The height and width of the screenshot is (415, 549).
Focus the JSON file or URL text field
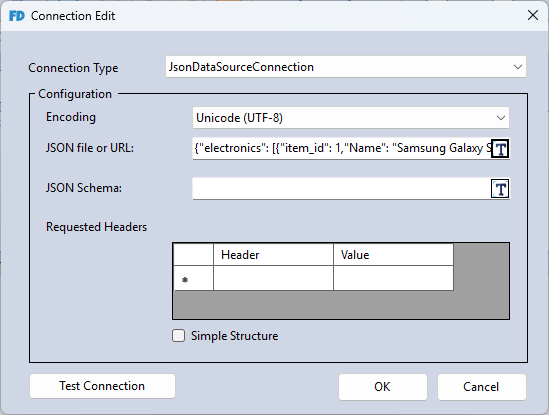pyautogui.click(x=342, y=148)
